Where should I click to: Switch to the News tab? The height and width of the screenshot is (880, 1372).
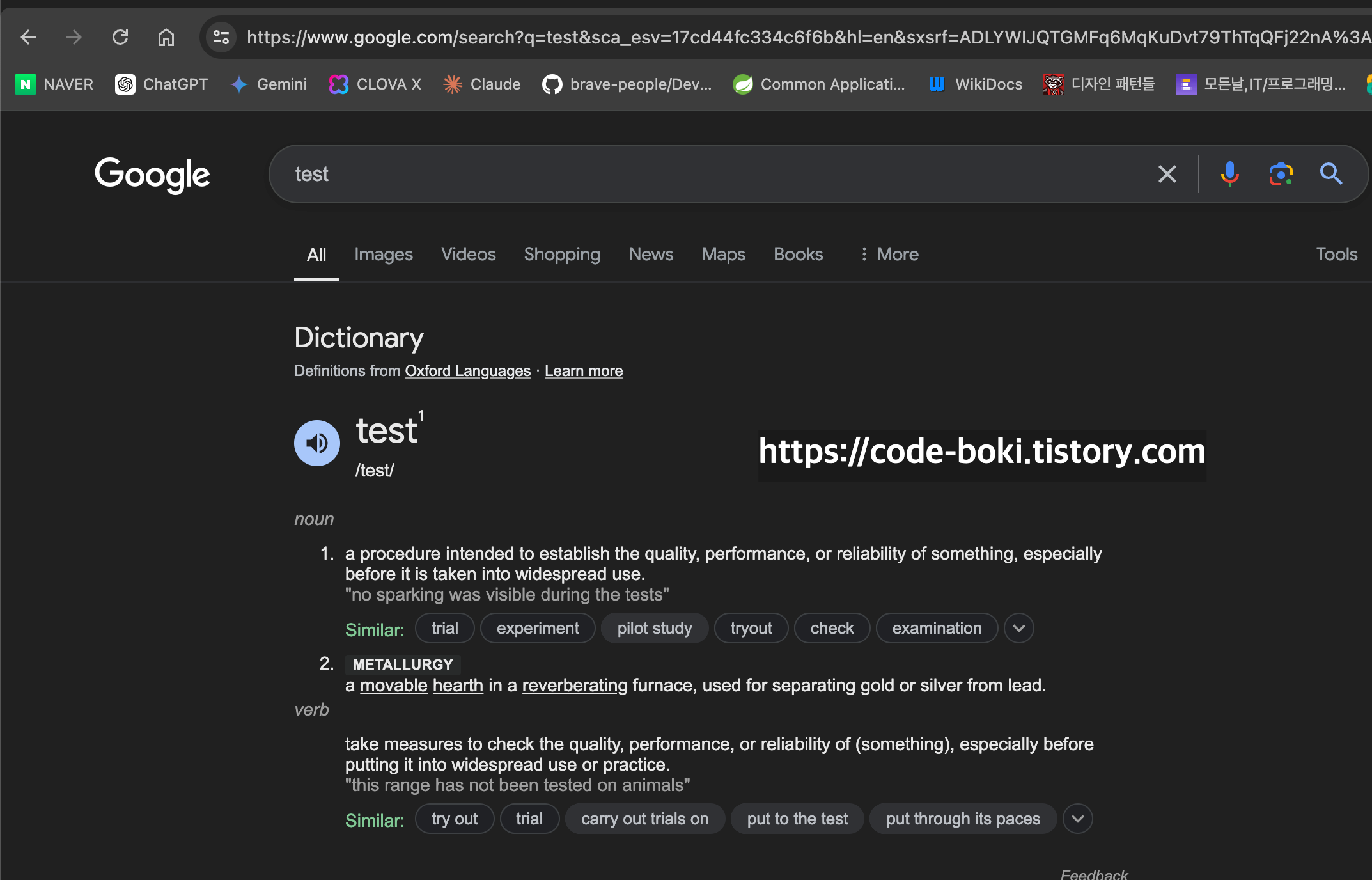(651, 255)
